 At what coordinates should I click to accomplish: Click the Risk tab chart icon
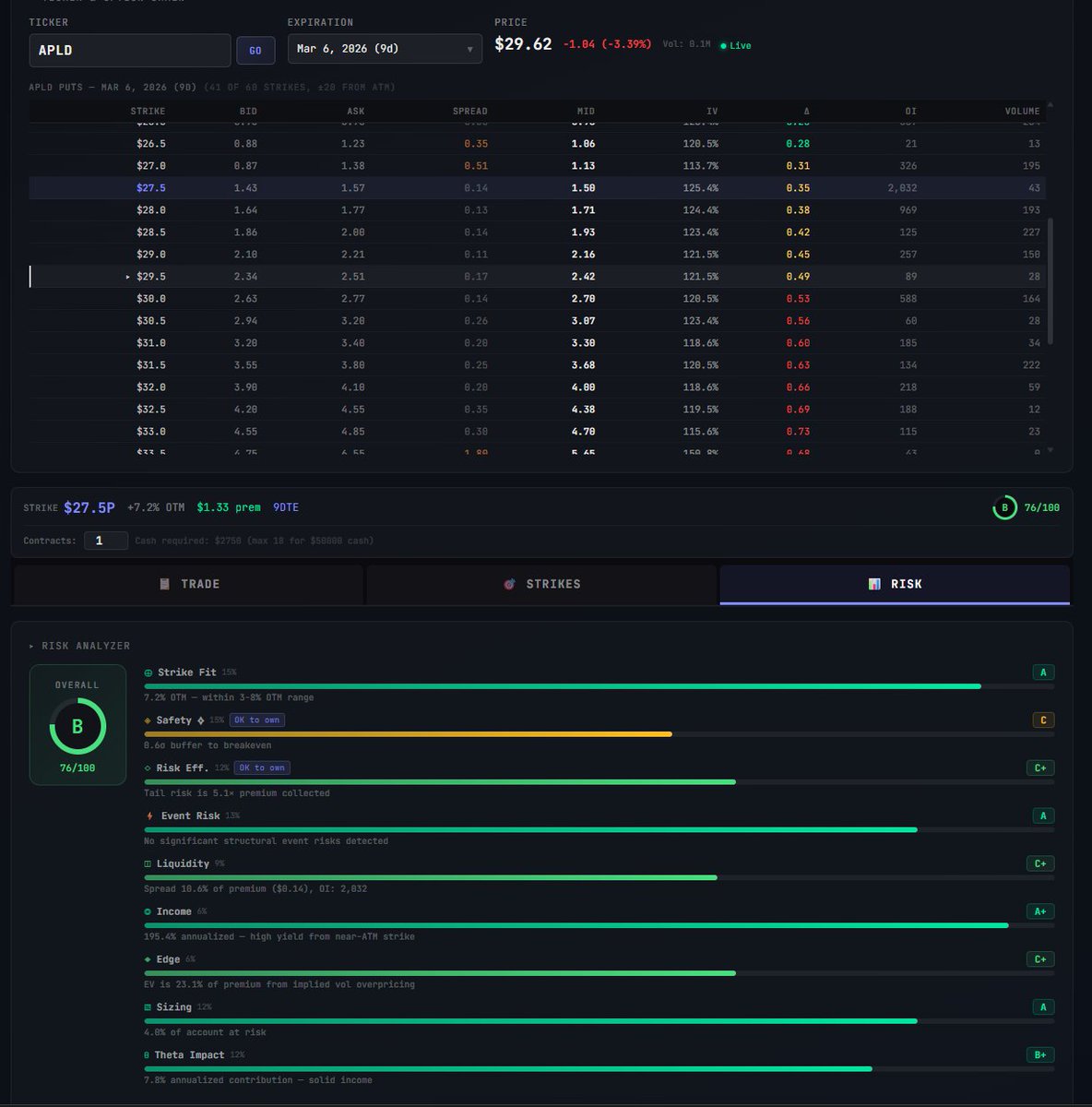pos(874,584)
